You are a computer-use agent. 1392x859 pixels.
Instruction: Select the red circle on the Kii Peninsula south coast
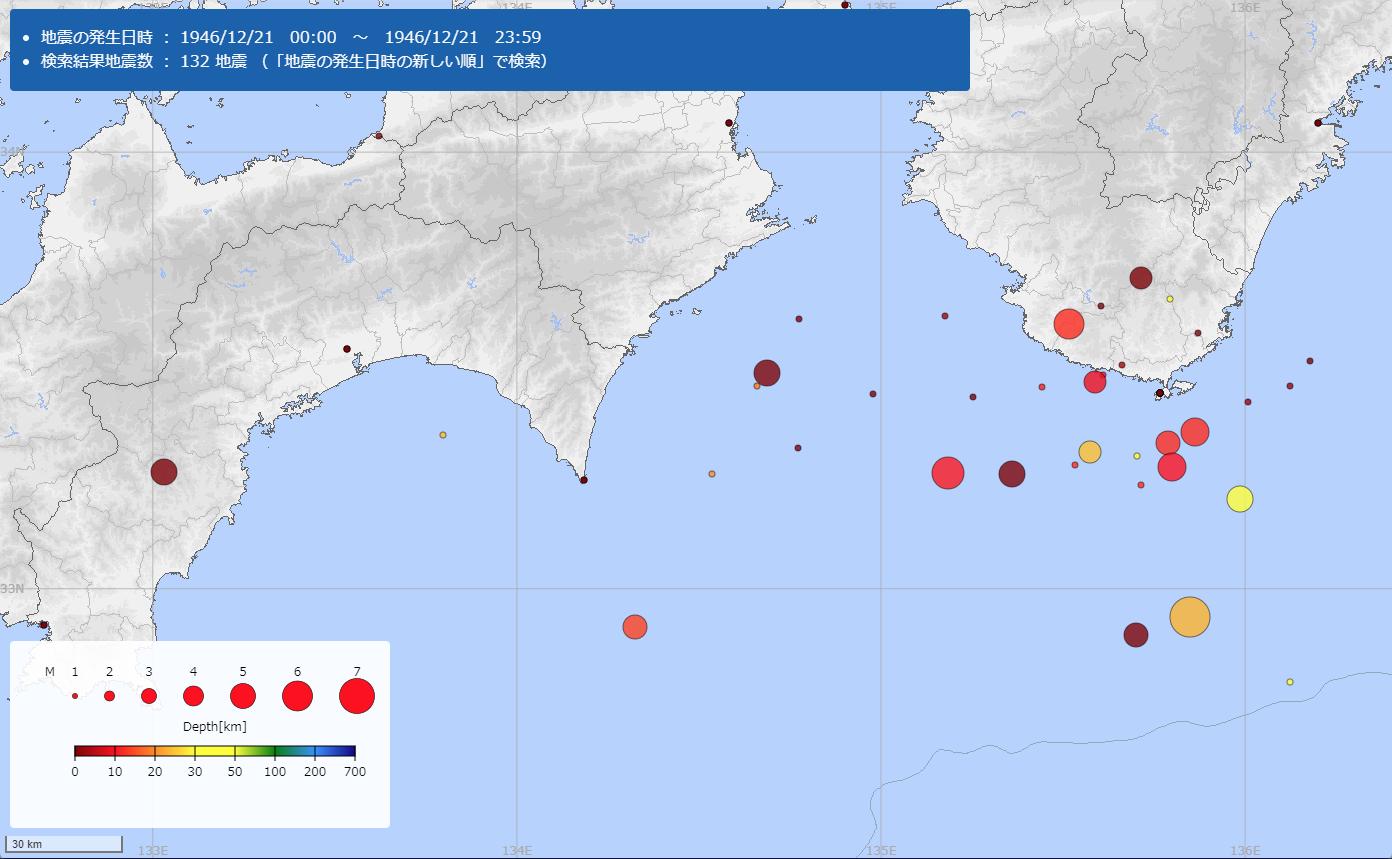click(x=1095, y=381)
